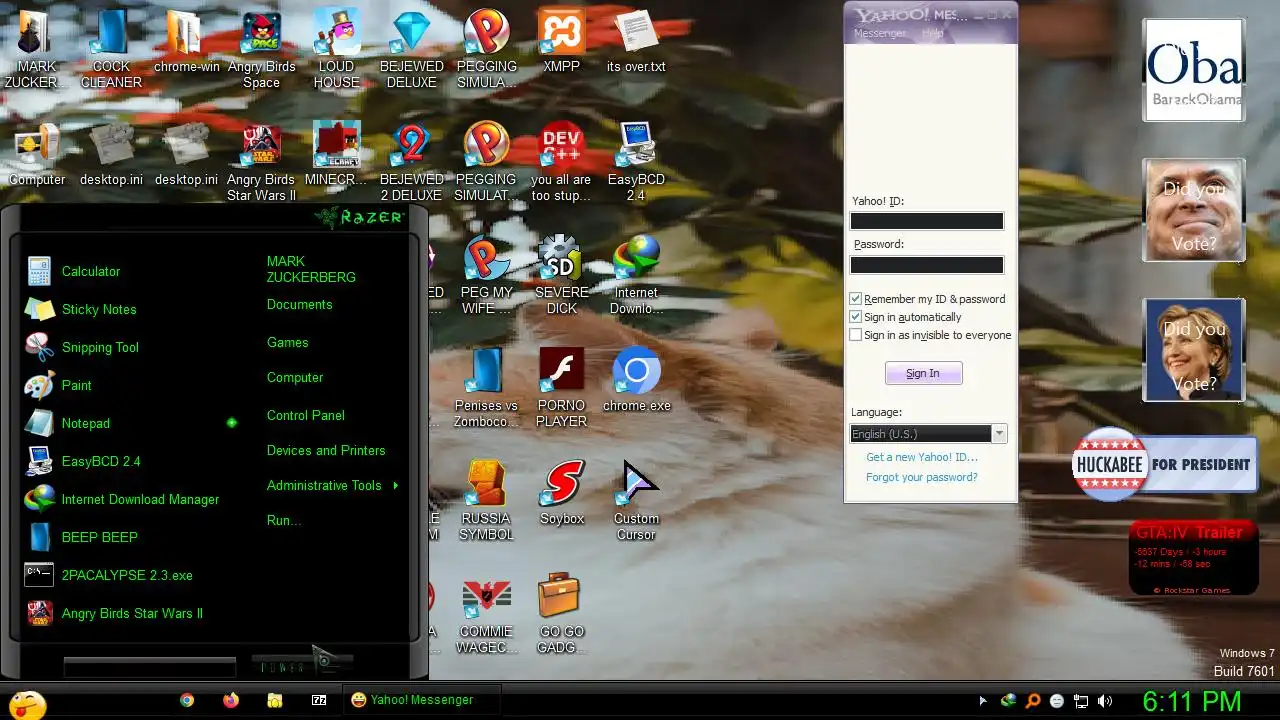The height and width of the screenshot is (720, 1280).
Task: Open Firefox from the taskbar
Action: 231,701
